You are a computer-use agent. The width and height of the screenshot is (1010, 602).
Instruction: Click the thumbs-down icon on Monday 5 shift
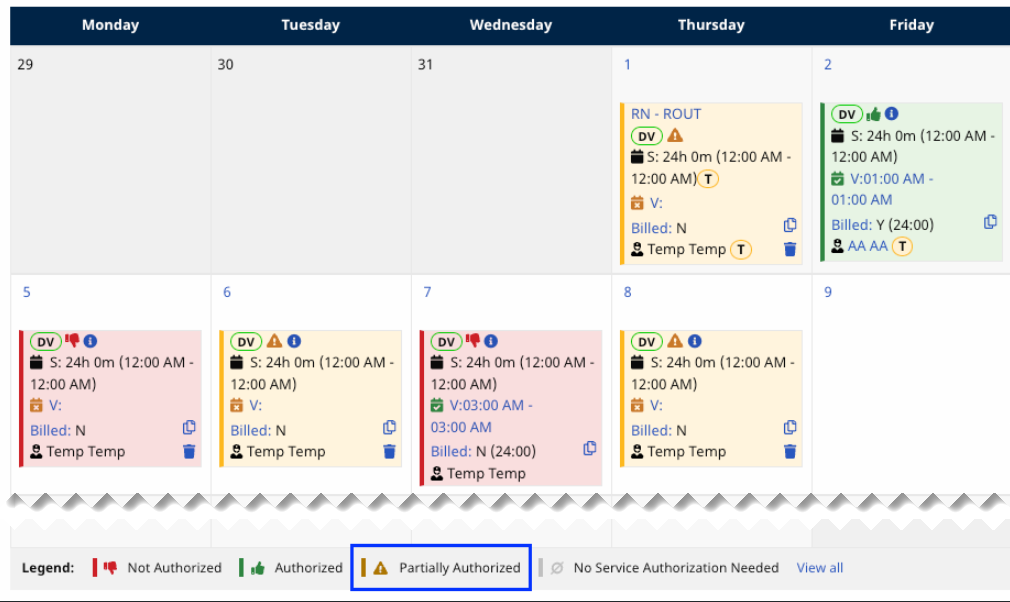(72, 341)
